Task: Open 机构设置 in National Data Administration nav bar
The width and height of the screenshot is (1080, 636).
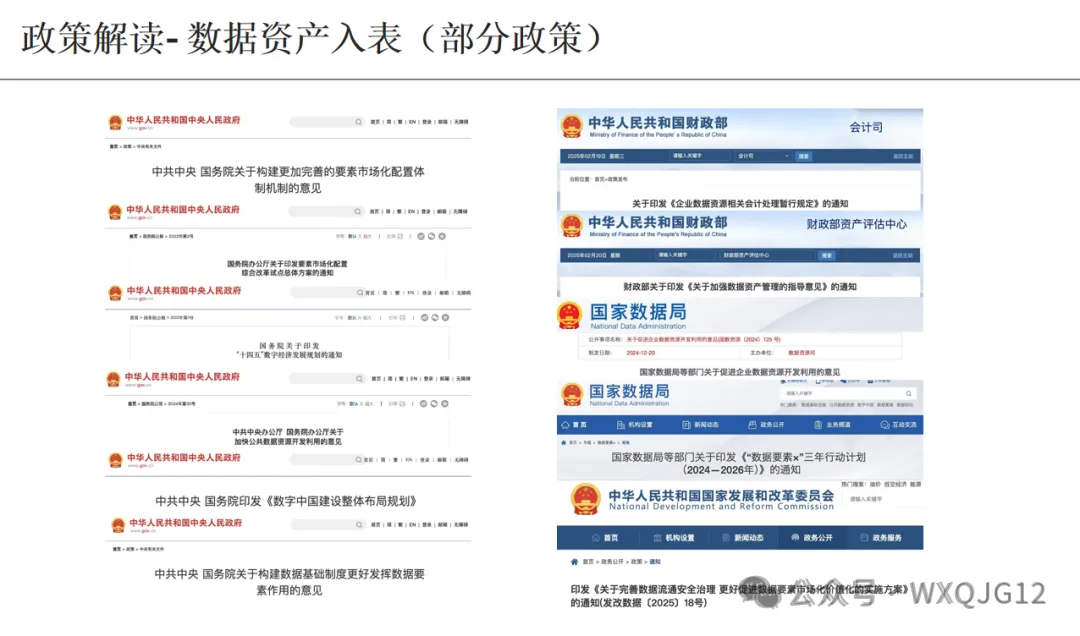Action: 634,424
